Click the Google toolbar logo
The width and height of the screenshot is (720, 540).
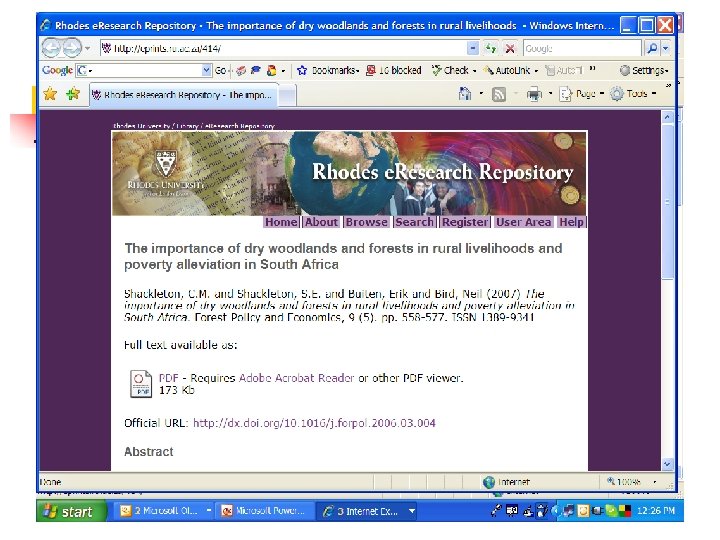(x=57, y=70)
